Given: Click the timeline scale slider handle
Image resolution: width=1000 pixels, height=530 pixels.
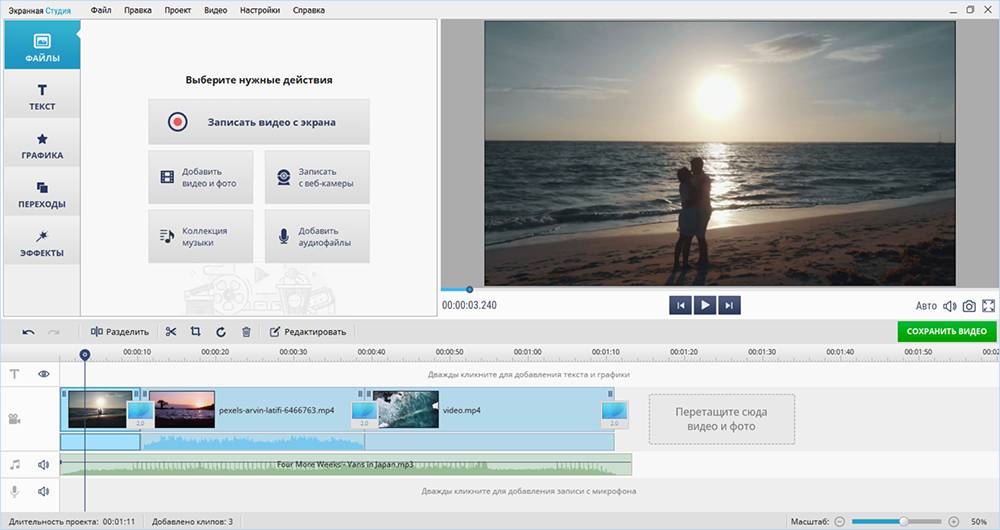Looking at the screenshot, I should (x=904, y=522).
